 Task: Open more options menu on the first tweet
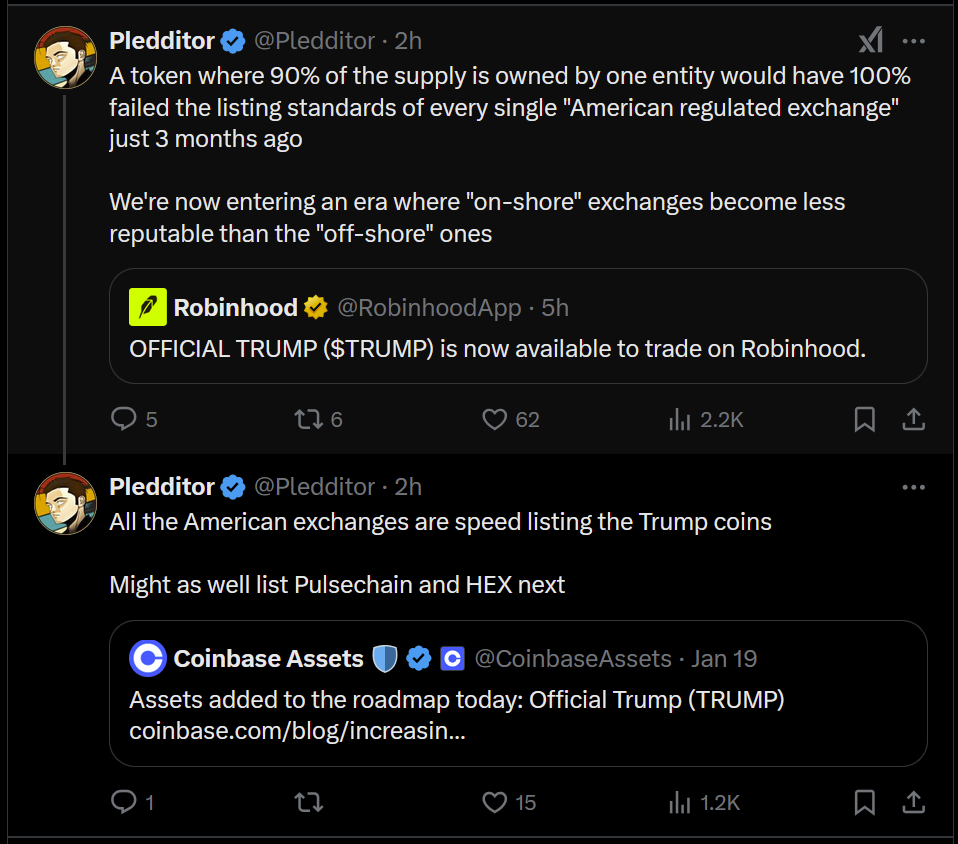coord(913,40)
